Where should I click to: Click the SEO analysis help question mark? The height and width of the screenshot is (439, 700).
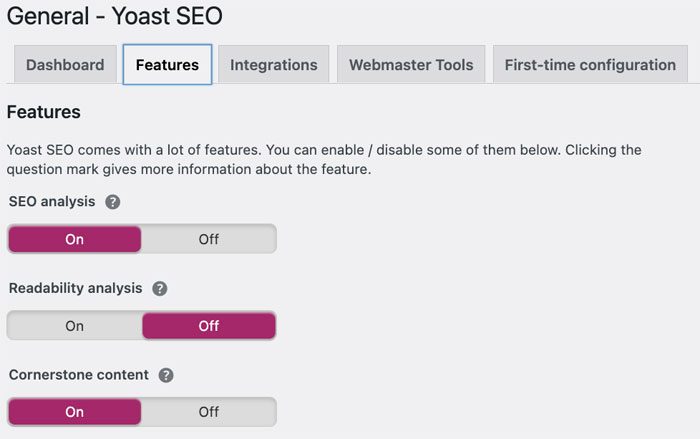click(x=113, y=202)
